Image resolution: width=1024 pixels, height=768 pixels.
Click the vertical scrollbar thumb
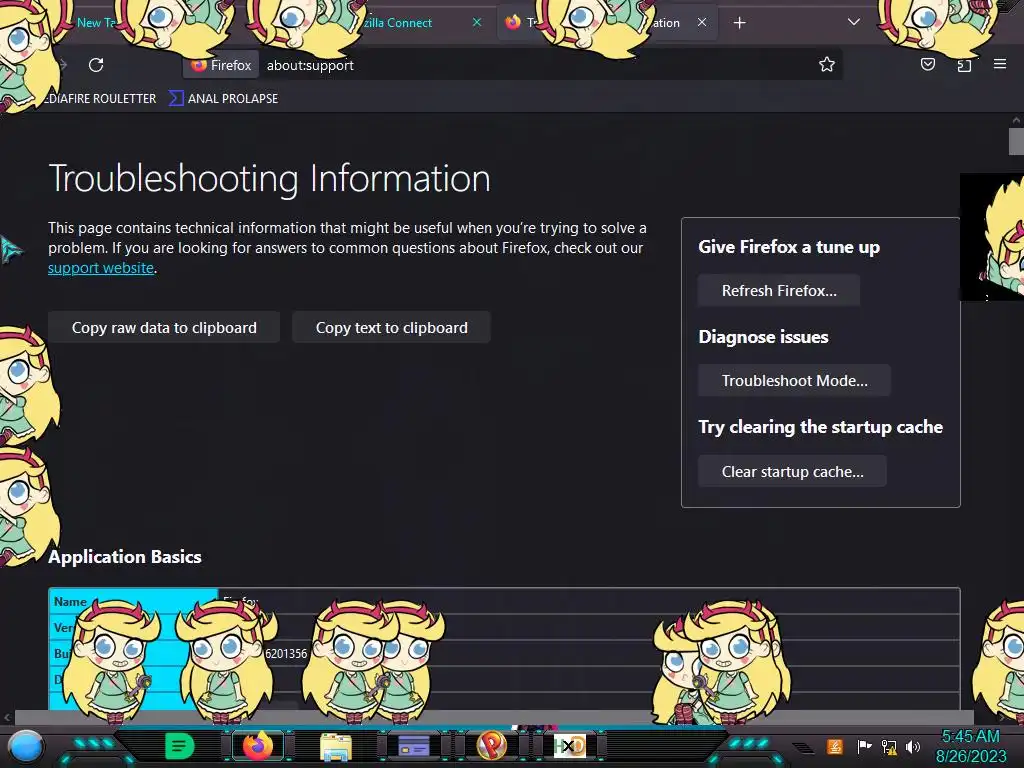pyautogui.click(x=1016, y=142)
